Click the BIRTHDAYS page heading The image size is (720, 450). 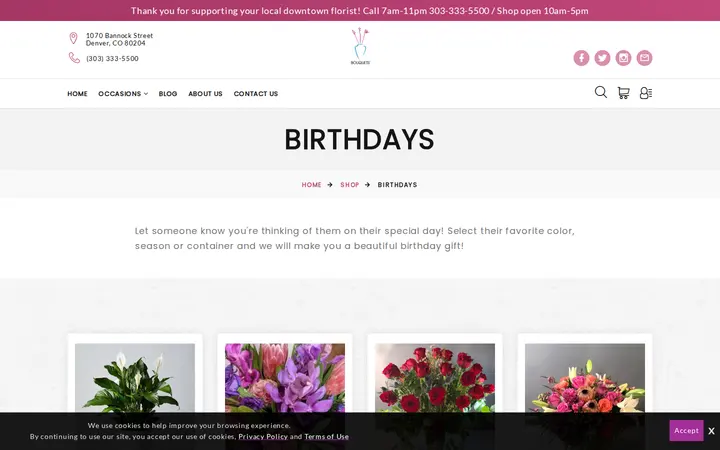click(359, 139)
